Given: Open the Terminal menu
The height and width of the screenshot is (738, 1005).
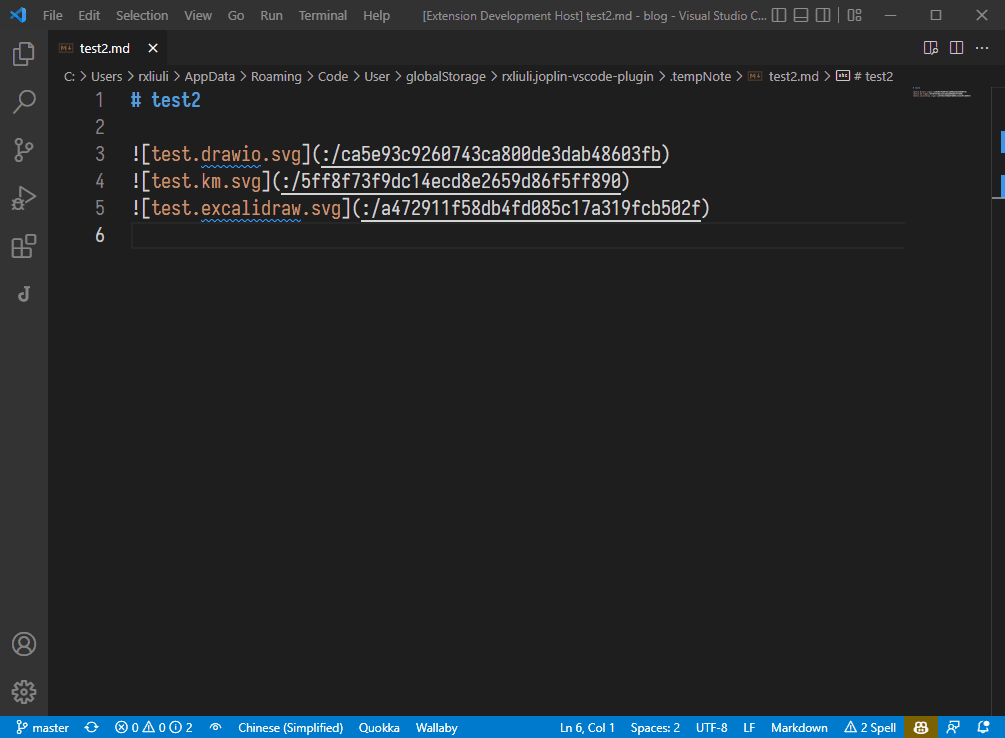Looking at the screenshot, I should (x=322, y=15).
